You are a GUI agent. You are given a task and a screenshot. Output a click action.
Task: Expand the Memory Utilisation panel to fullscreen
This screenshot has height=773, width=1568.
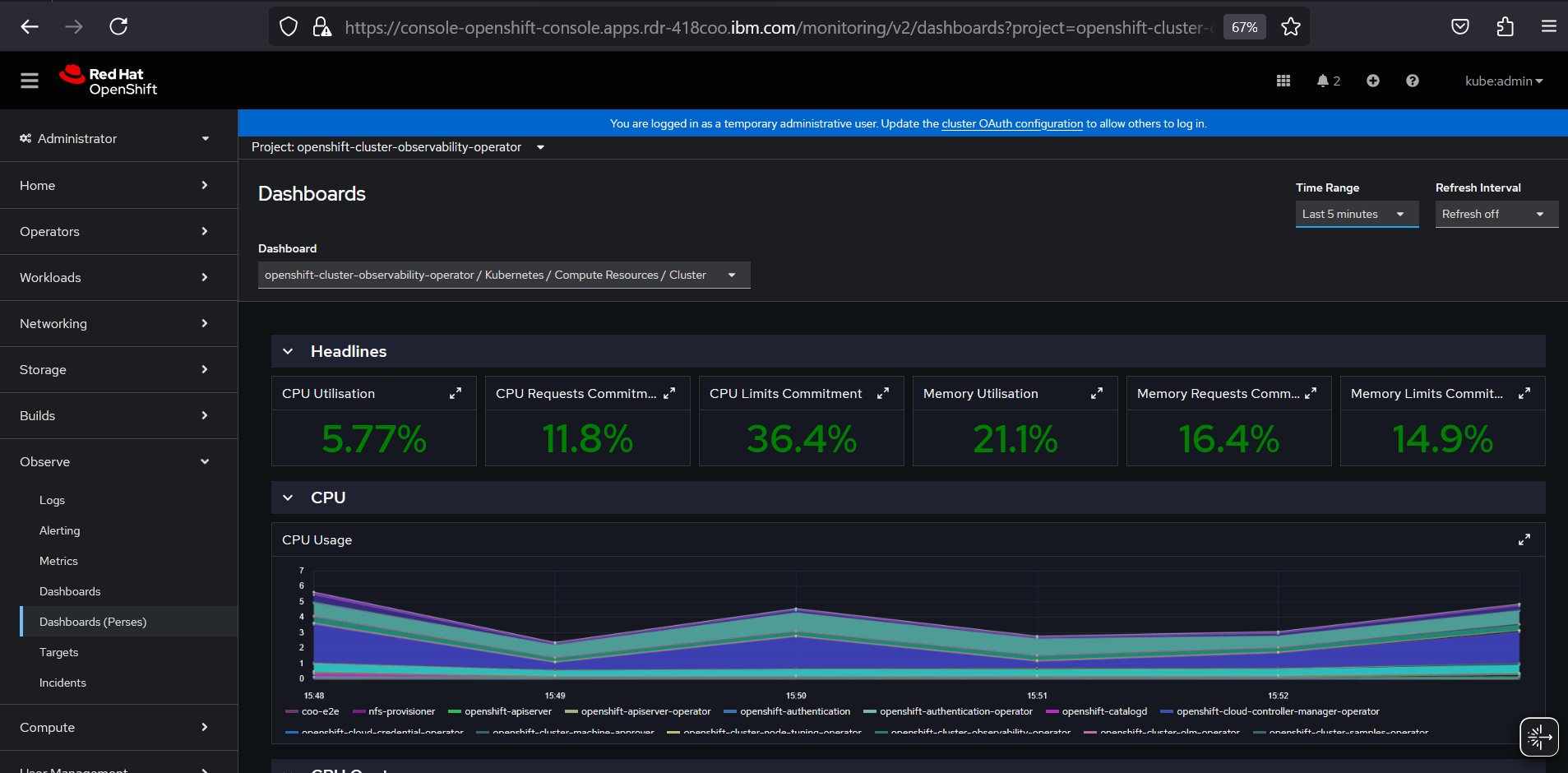click(1097, 394)
